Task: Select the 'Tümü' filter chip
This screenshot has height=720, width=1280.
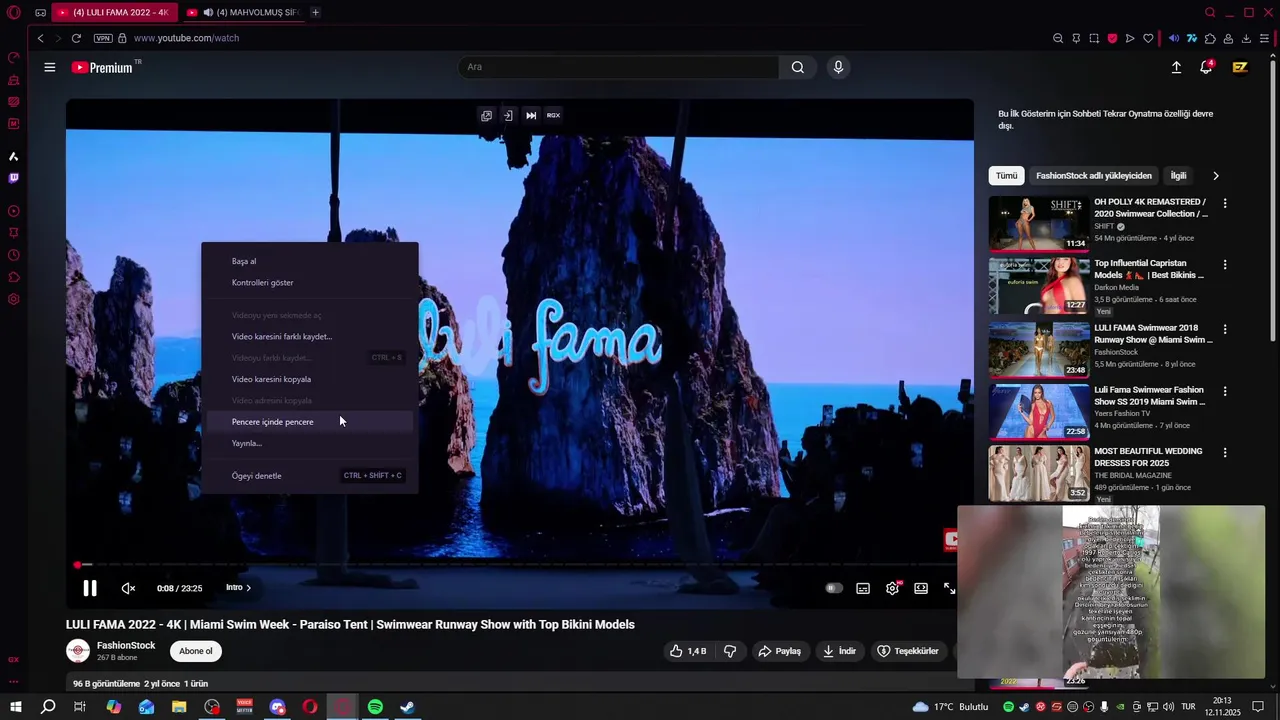Action: click(x=1006, y=175)
